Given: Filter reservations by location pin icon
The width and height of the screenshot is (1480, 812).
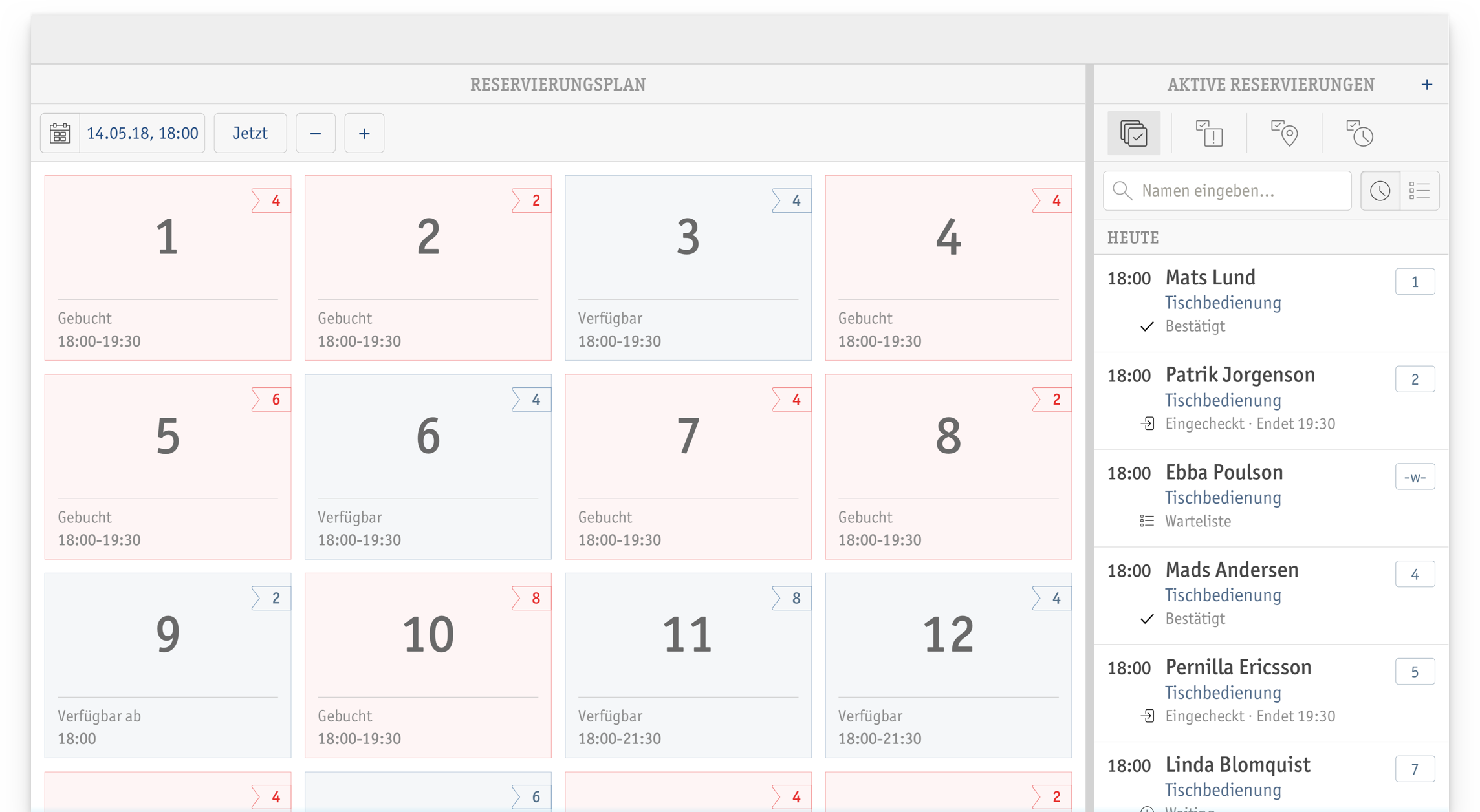Looking at the screenshot, I should [x=1284, y=134].
